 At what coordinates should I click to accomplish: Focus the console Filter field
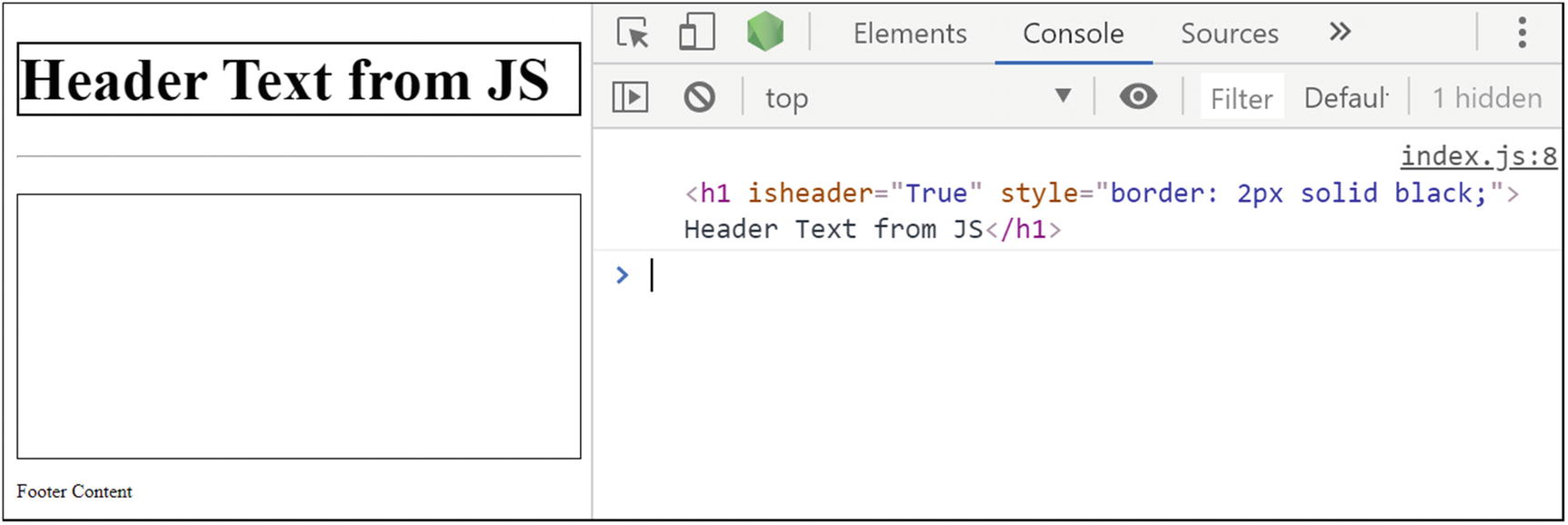click(x=1242, y=98)
